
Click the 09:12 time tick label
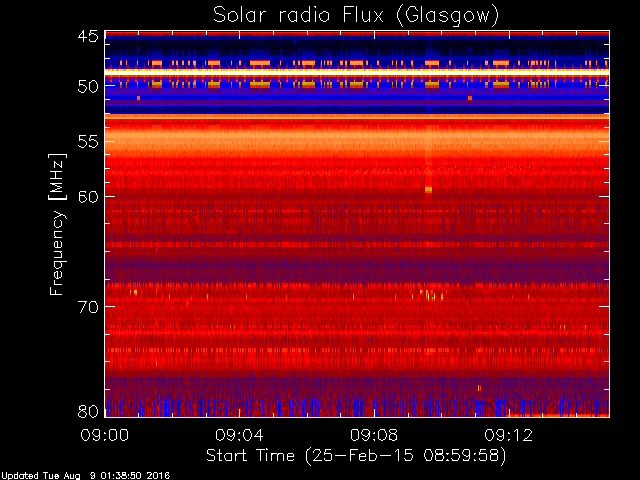click(509, 435)
